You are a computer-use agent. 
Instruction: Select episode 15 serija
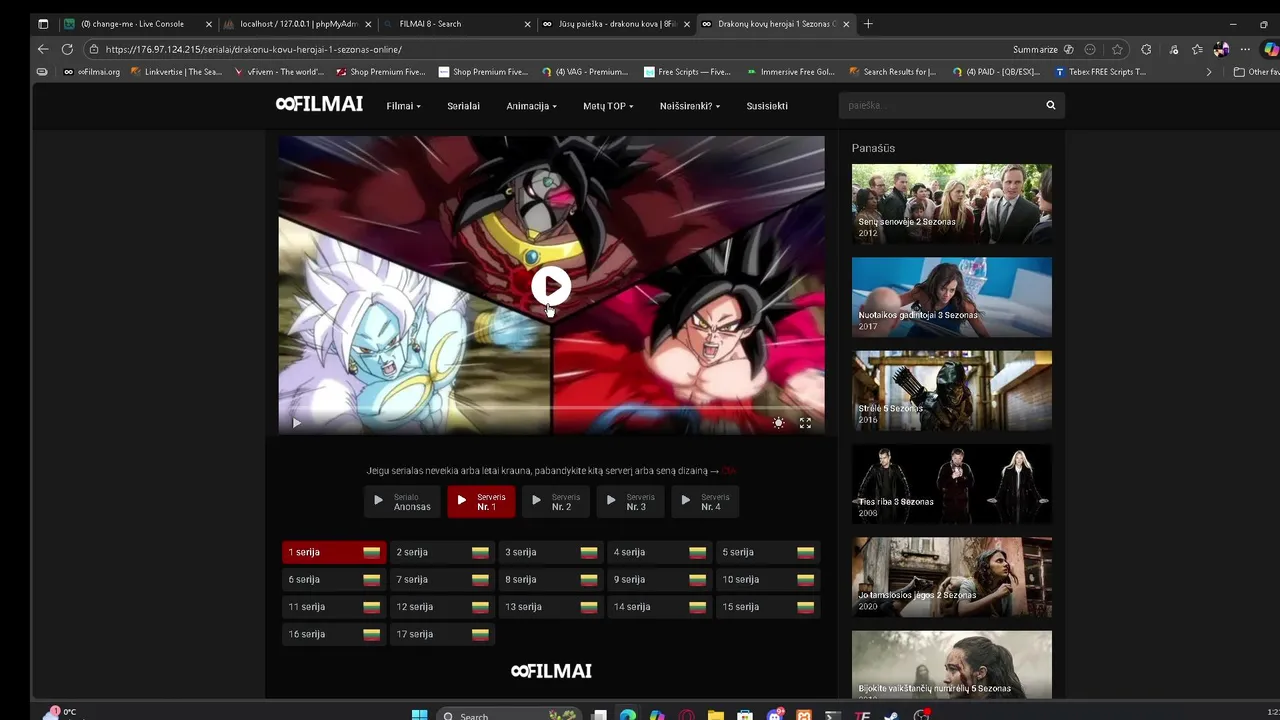click(x=768, y=607)
